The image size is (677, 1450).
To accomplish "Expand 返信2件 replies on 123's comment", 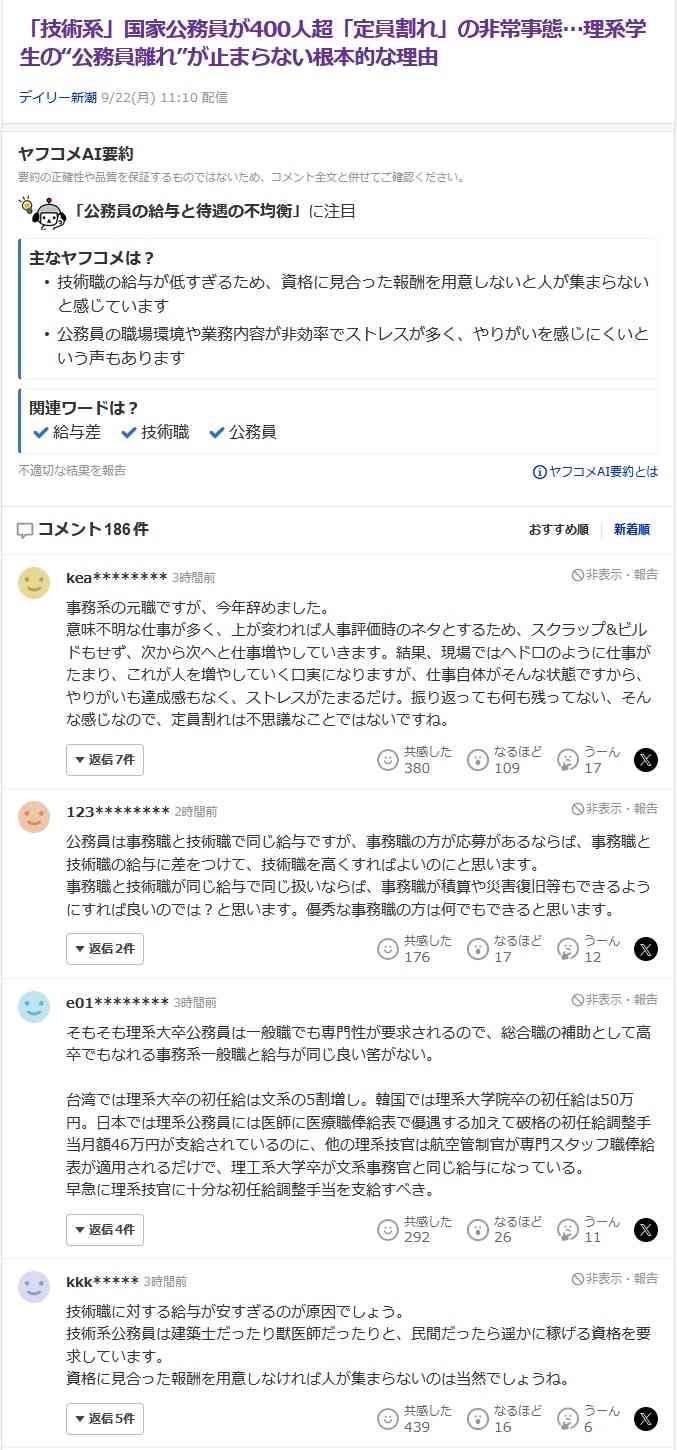I will pyautogui.click(x=105, y=949).
